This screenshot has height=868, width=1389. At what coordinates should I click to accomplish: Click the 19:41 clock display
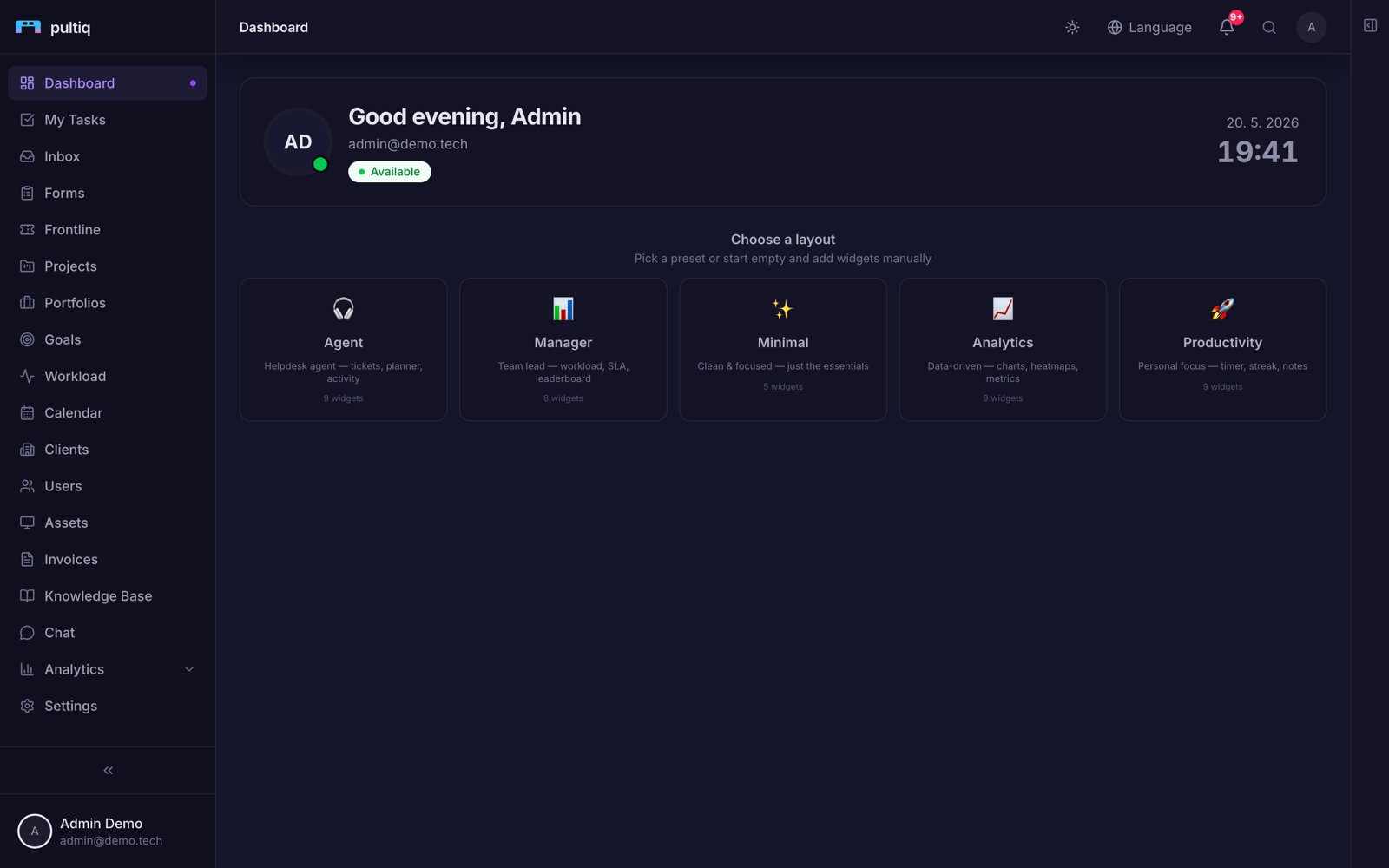1257,152
